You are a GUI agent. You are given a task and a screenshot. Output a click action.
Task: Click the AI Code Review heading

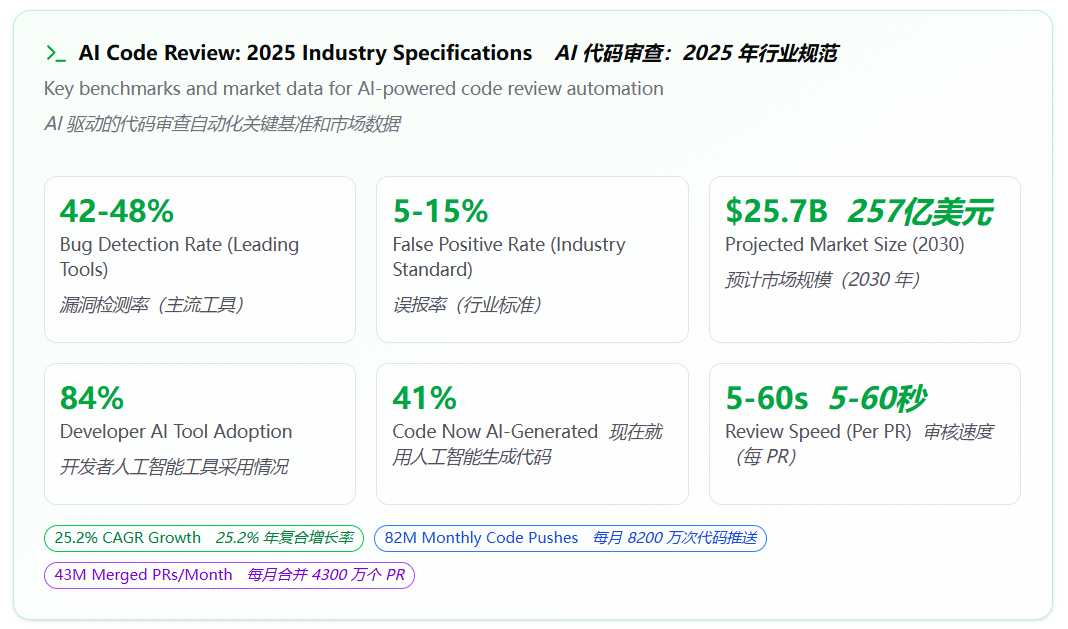pyautogui.click(x=305, y=53)
